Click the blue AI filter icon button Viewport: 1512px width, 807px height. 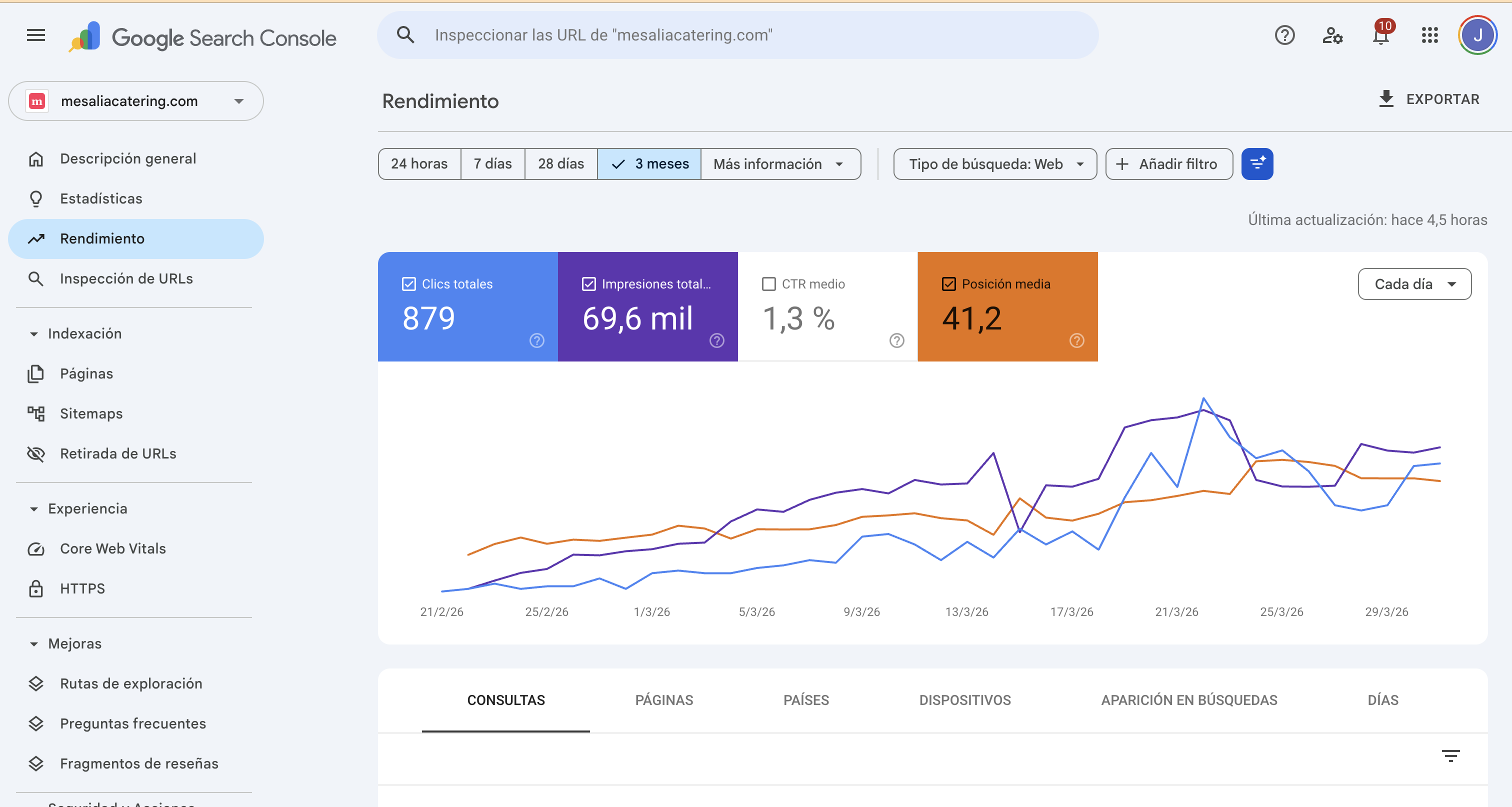[x=1257, y=163]
